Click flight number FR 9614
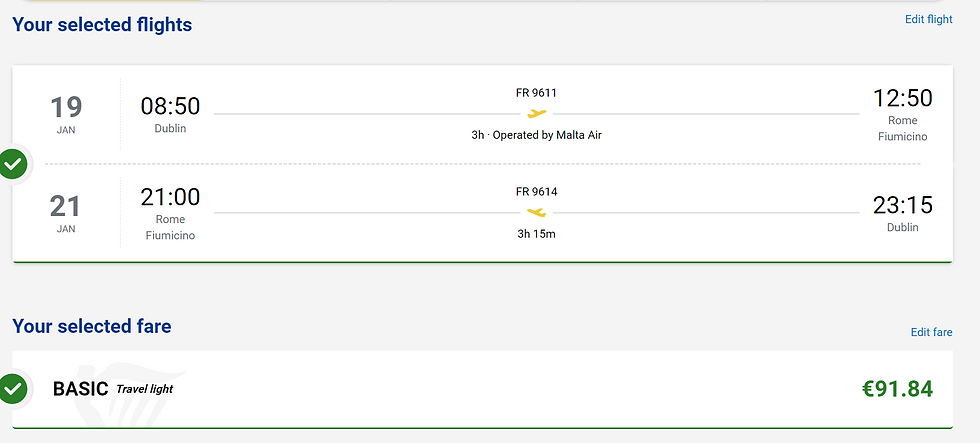Screen dimensions: 980x443 tap(536, 192)
